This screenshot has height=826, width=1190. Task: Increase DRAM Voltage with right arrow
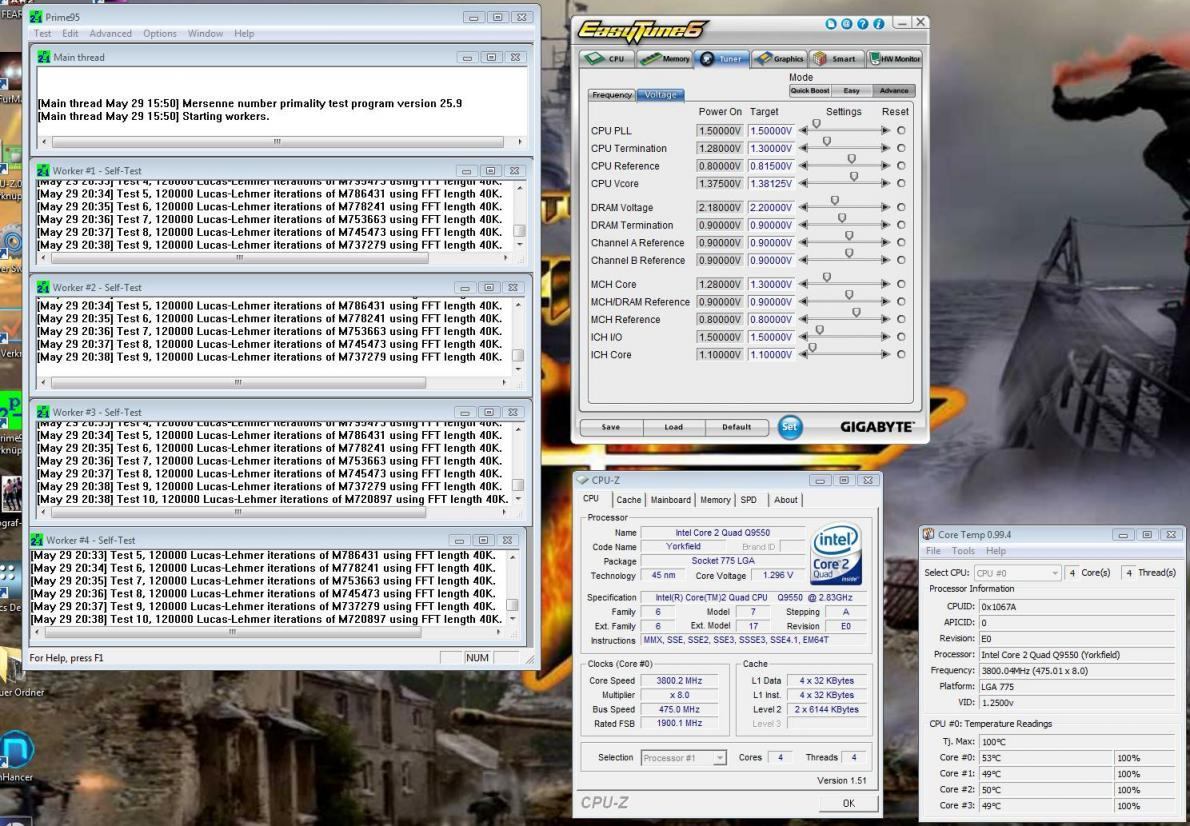coord(885,207)
